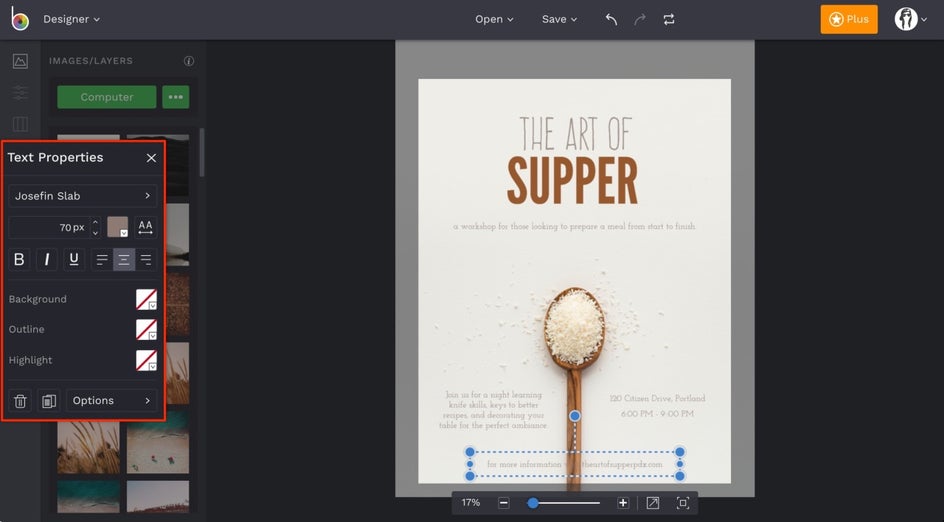This screenshot has width=944, height=522.
Task: Click the orange Plus upgrade button
Action: click(848, 19)
